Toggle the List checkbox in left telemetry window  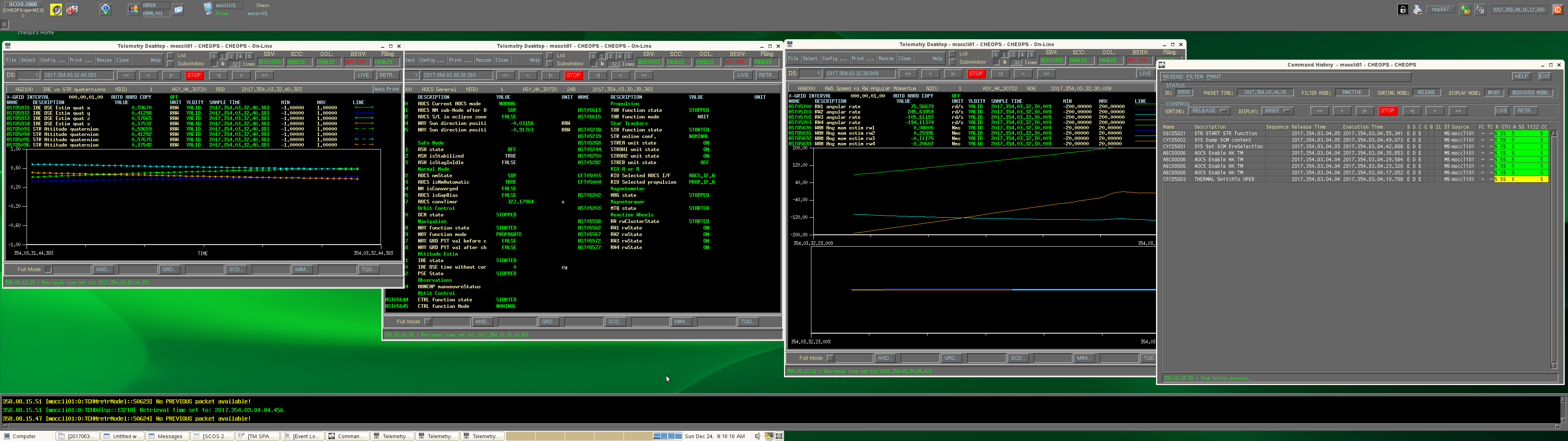point(170,56)
